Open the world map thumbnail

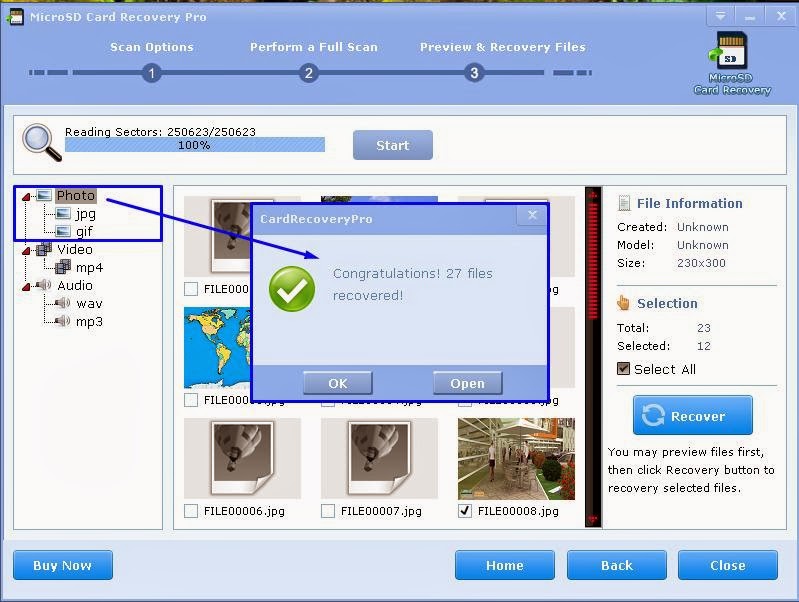pyautogui.click(x=218, y=348)
